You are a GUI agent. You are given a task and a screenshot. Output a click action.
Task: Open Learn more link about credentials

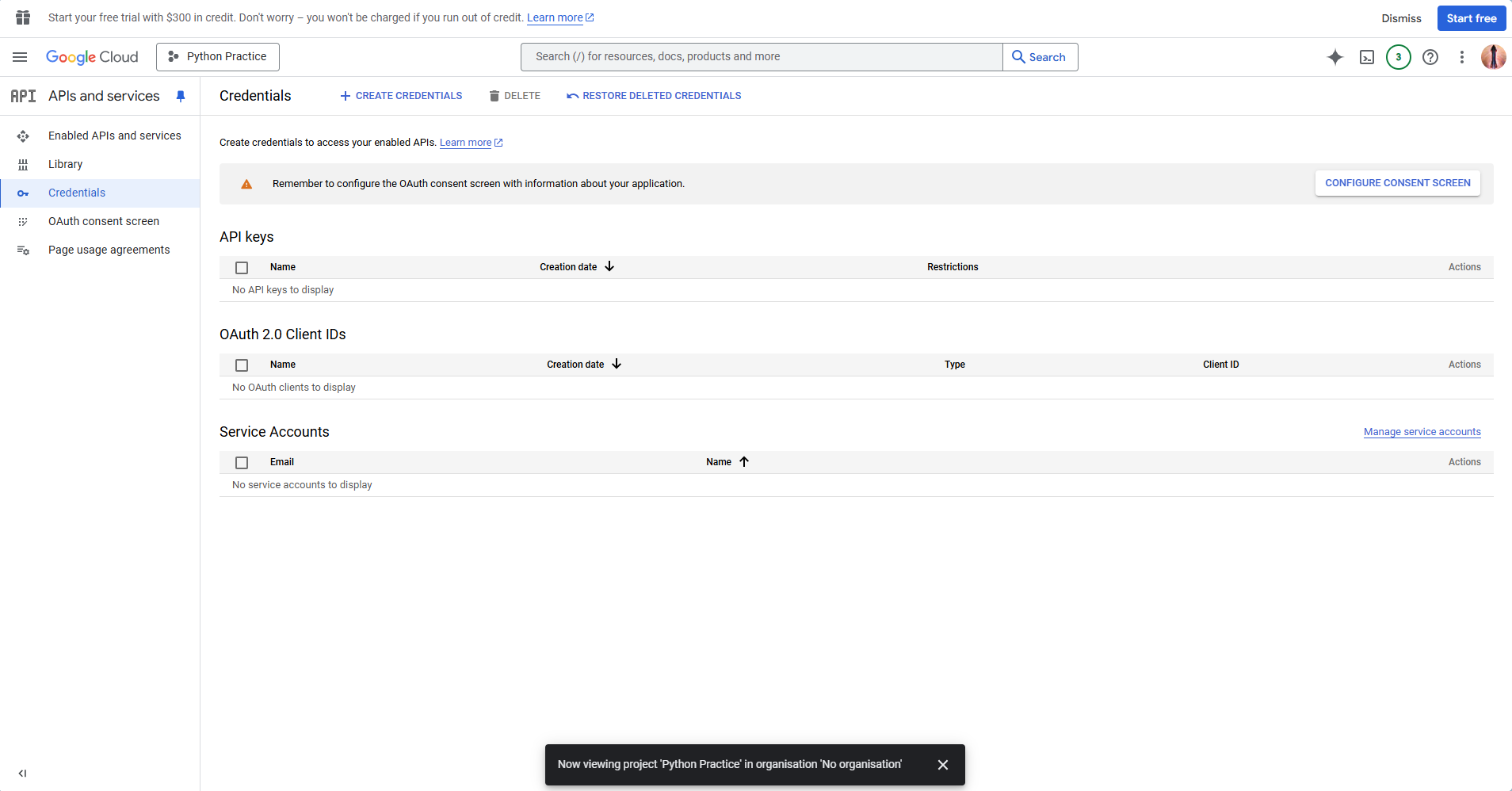pyautogui.click(x=471, y=143)
